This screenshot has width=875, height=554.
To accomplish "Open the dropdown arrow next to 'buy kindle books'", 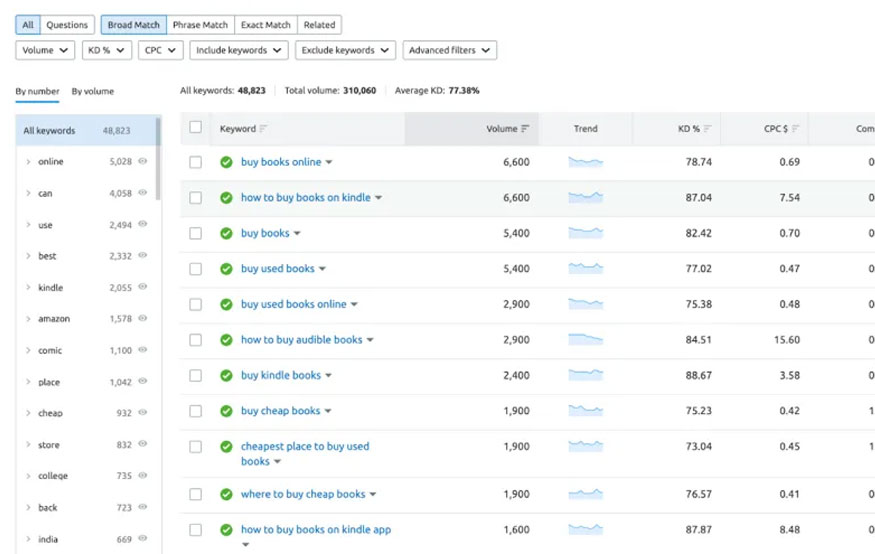I will click(329, 376).
